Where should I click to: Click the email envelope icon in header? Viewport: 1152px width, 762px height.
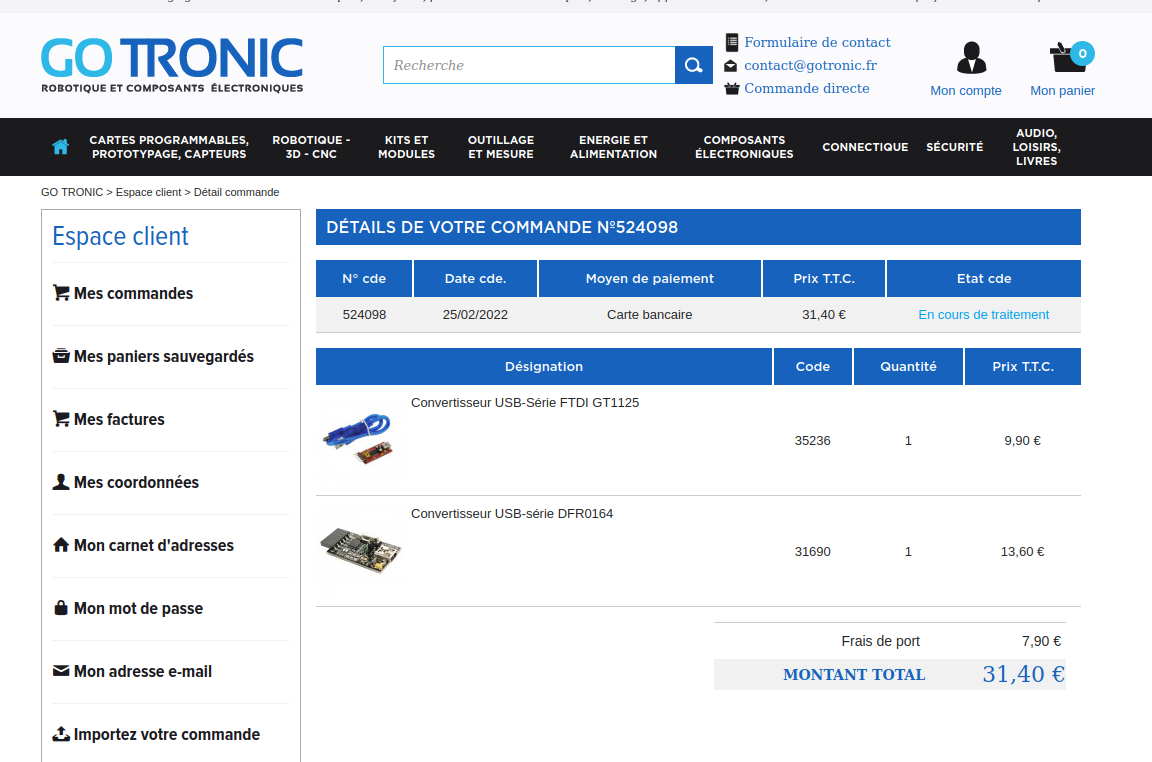pyautogui.click(x=732, y=66)
